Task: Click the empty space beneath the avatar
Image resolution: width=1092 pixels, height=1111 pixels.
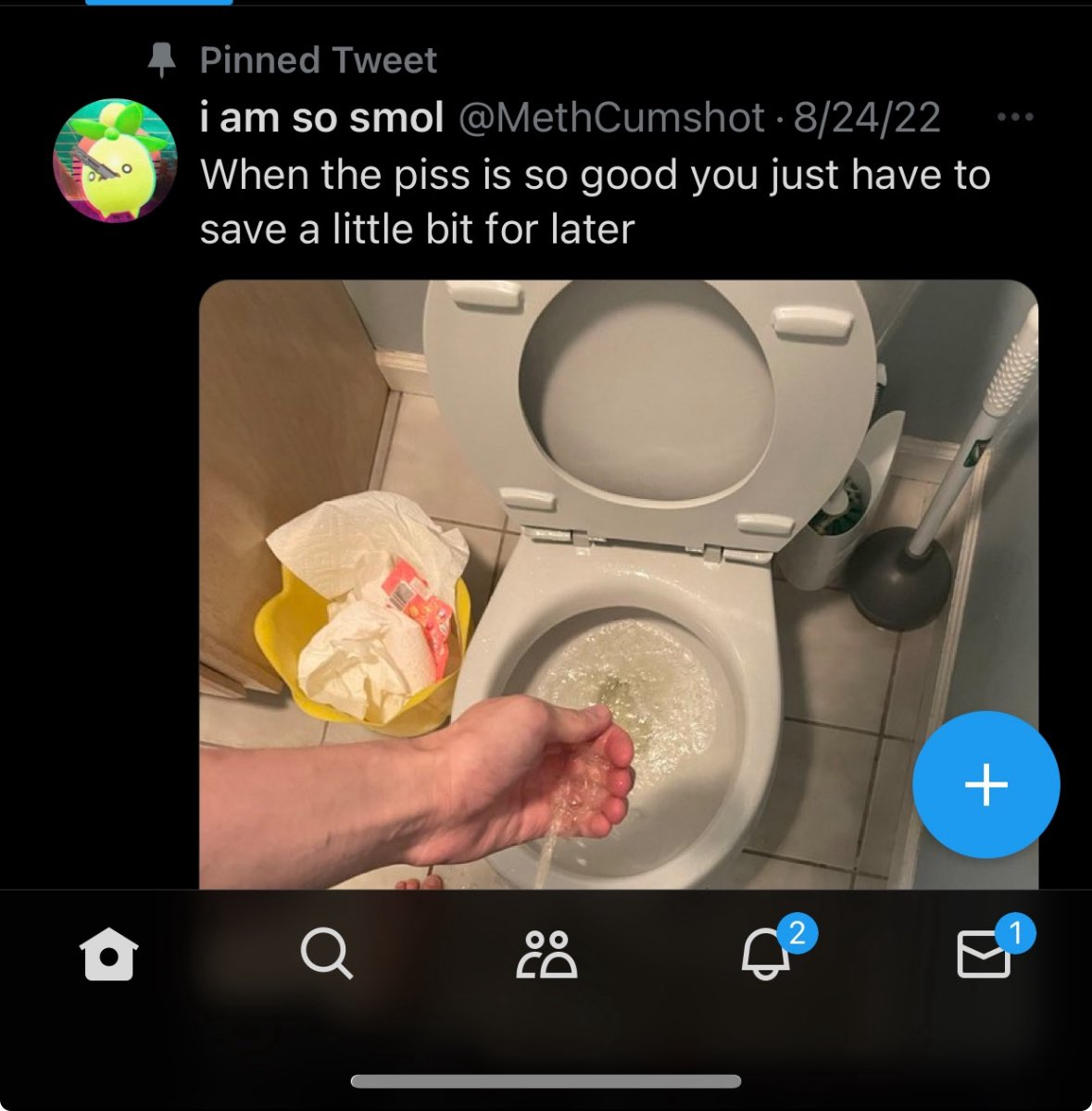Action: pos(115,555)
